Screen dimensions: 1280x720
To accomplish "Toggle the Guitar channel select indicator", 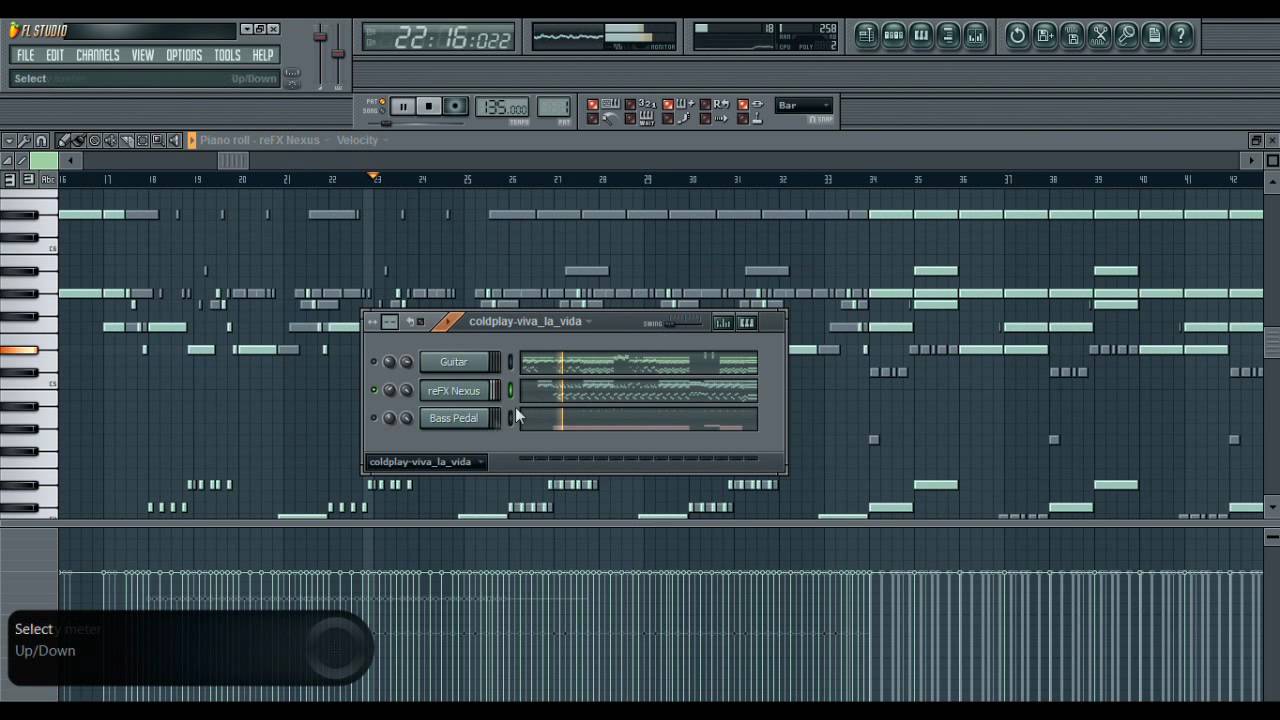I will 510,362.
